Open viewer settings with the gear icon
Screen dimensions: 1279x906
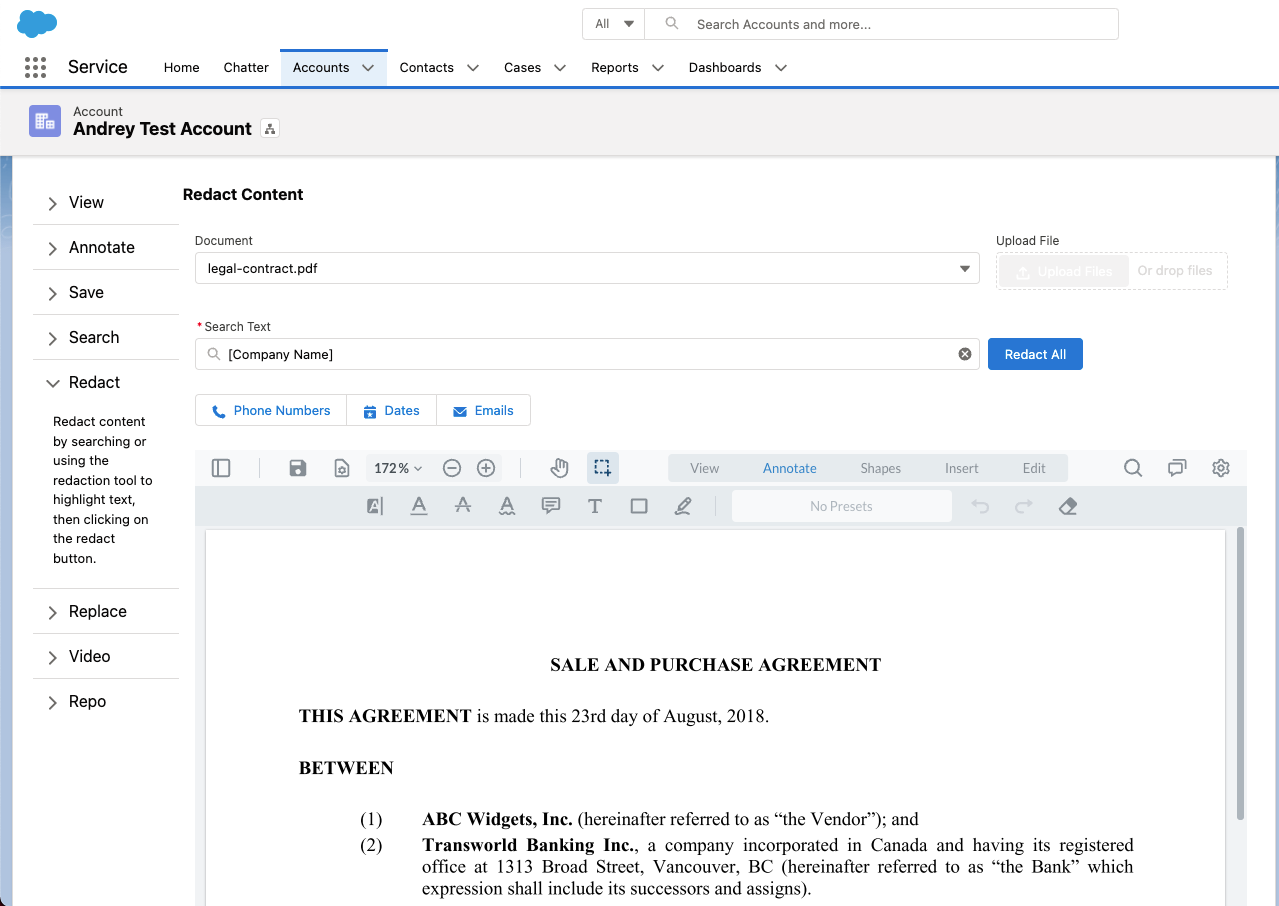[1220, 467]
